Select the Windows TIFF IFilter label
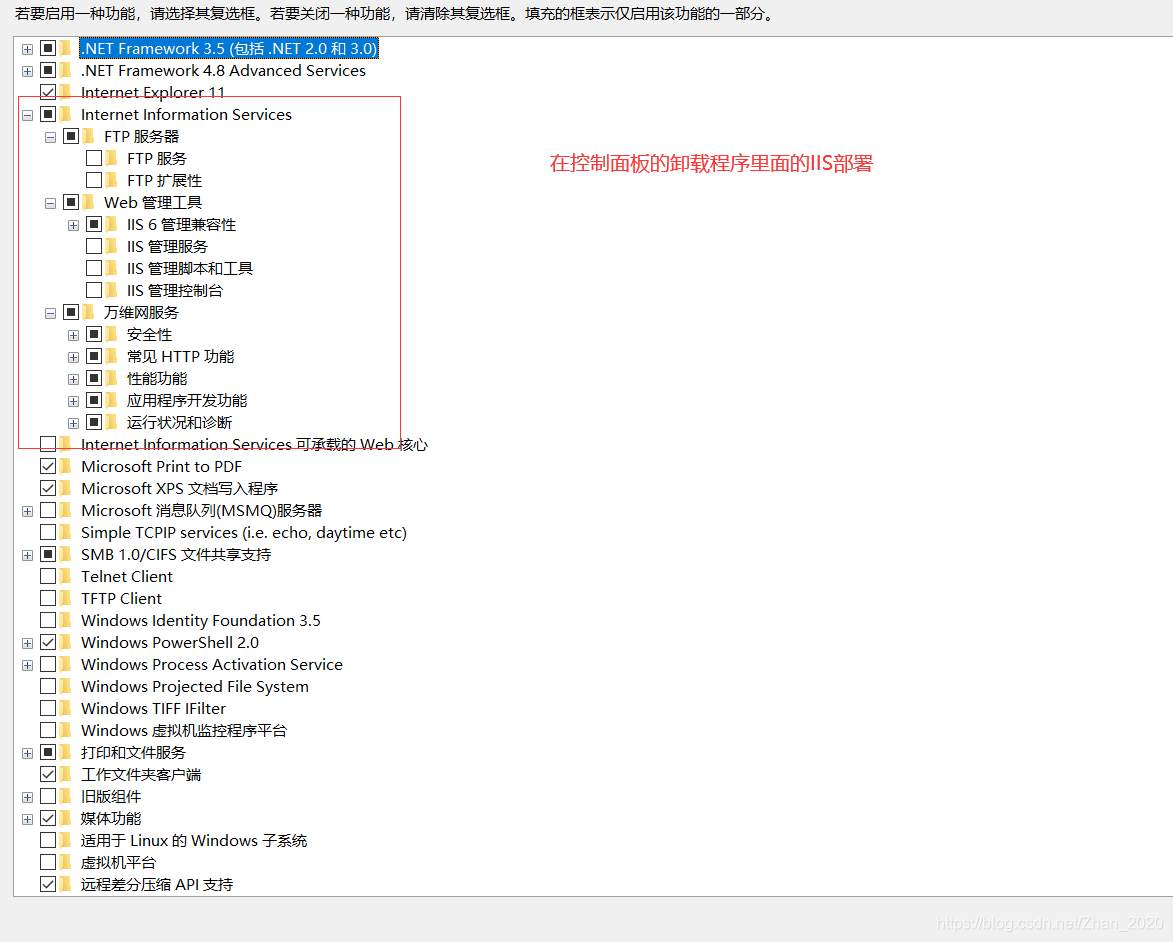 coord(153,708)
